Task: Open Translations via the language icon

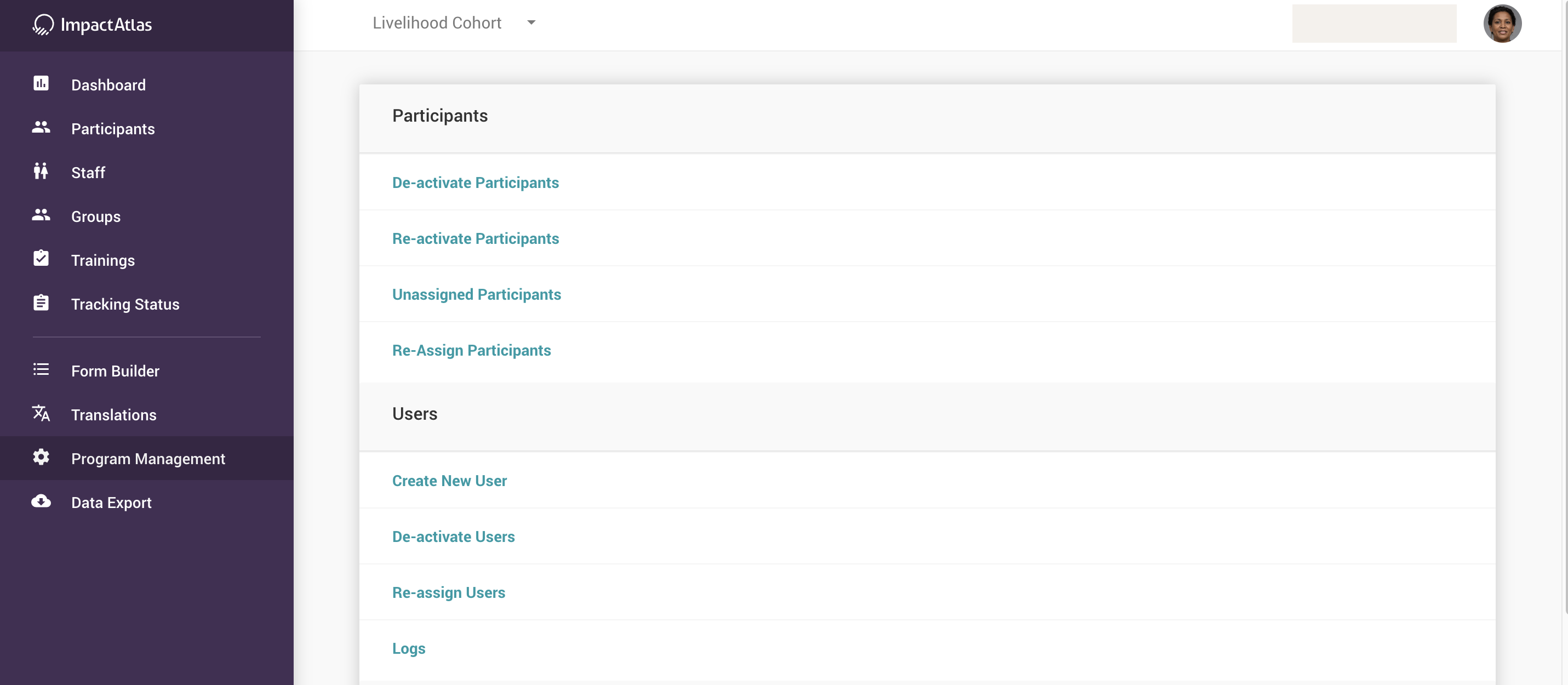Action: pyautogui.click(x=41, y=413)
